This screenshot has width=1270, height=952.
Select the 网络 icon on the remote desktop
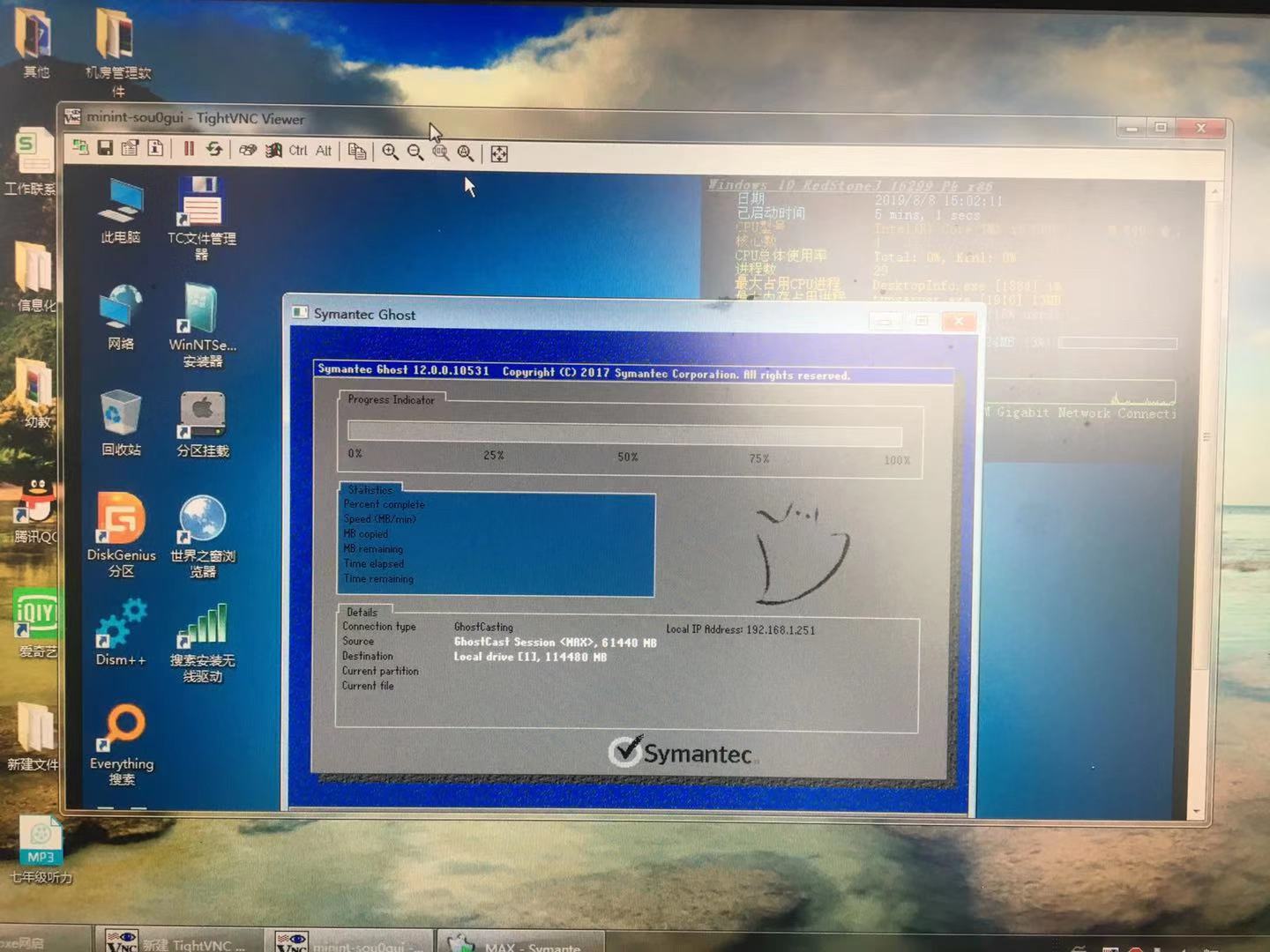click(121, 317)
